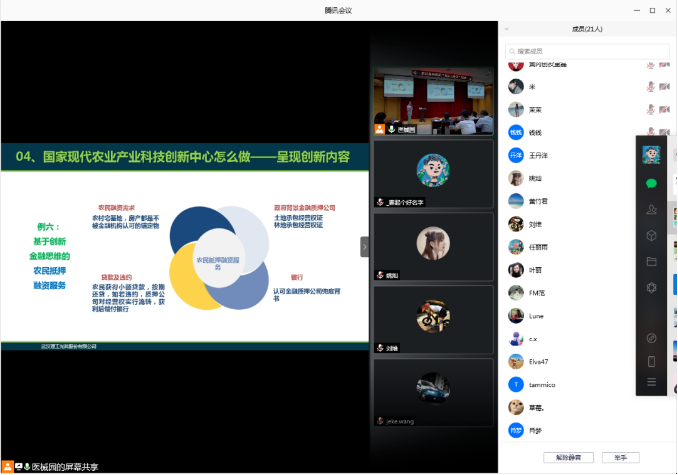Image resolution: width=678 pixels, height=475 pixels.
Task: Click the 解除静音 unmute button
Action: point(568,457)
